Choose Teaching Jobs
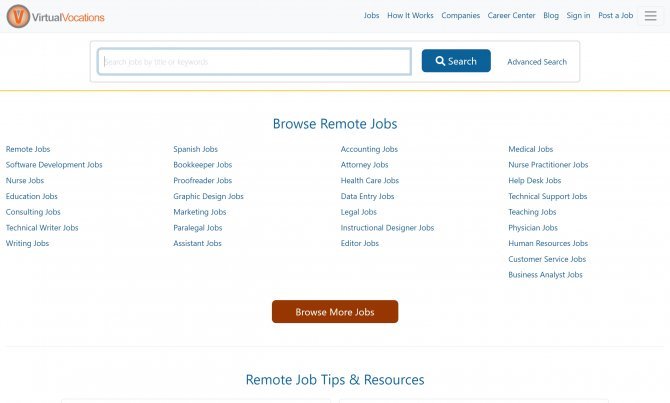Image resolution: width=670 pixels, height=403 pixels. point(532,212)
